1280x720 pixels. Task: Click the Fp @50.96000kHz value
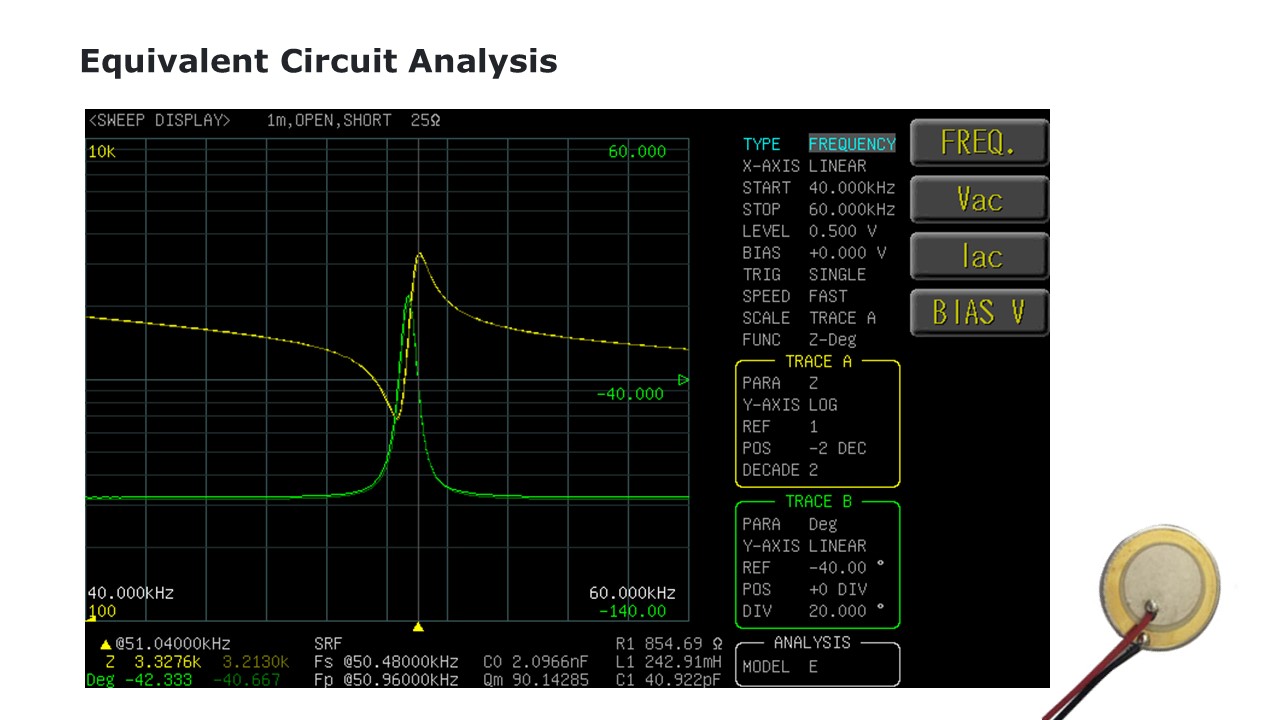[x=386, y=680]
